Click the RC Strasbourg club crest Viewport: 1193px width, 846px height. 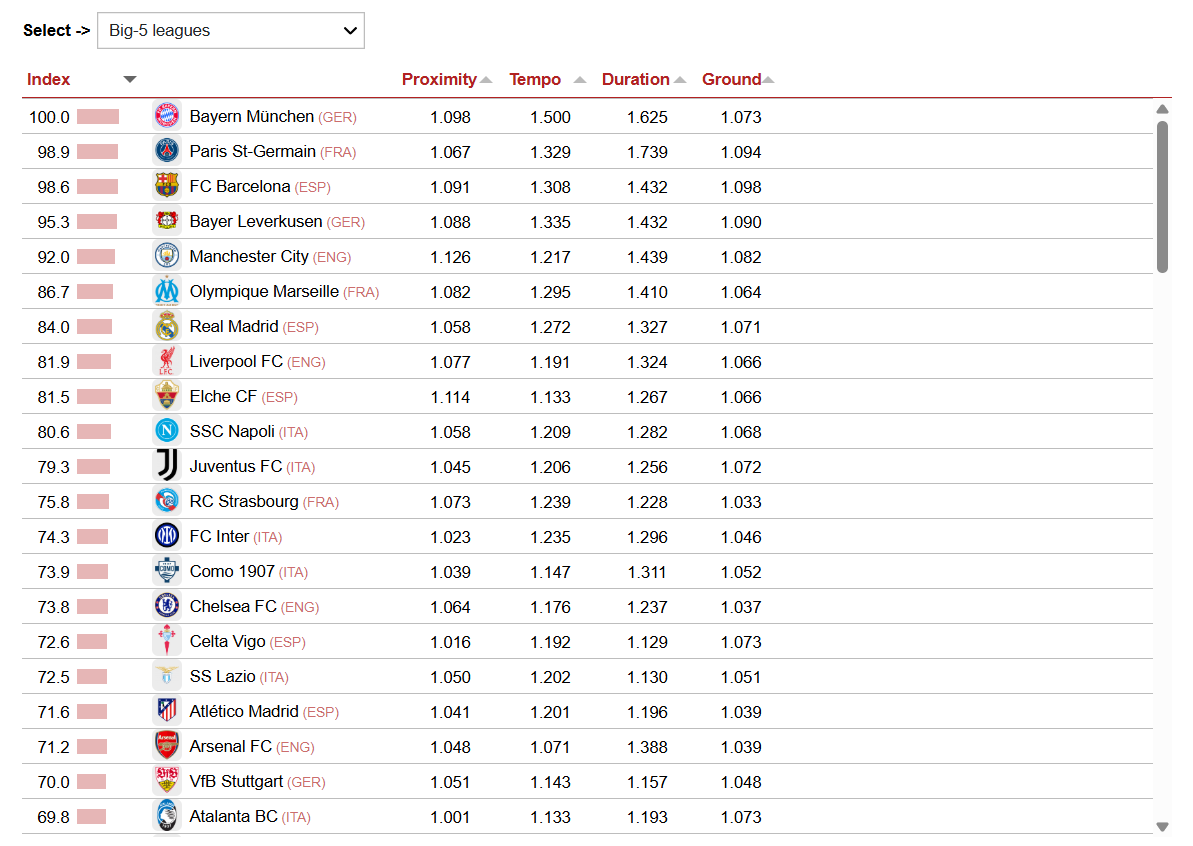[167, 501]
